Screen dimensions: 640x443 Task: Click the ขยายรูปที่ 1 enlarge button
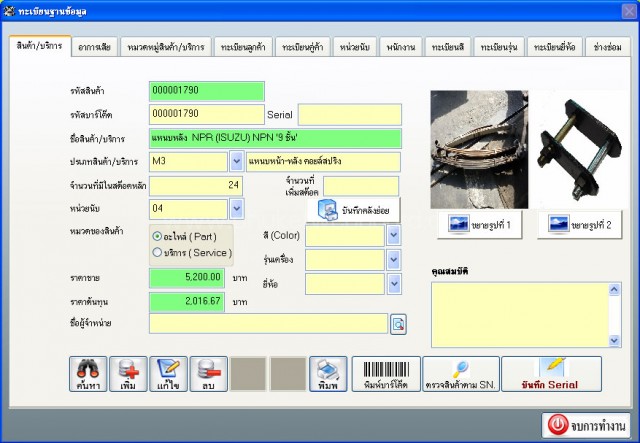[x=480, y=225]
